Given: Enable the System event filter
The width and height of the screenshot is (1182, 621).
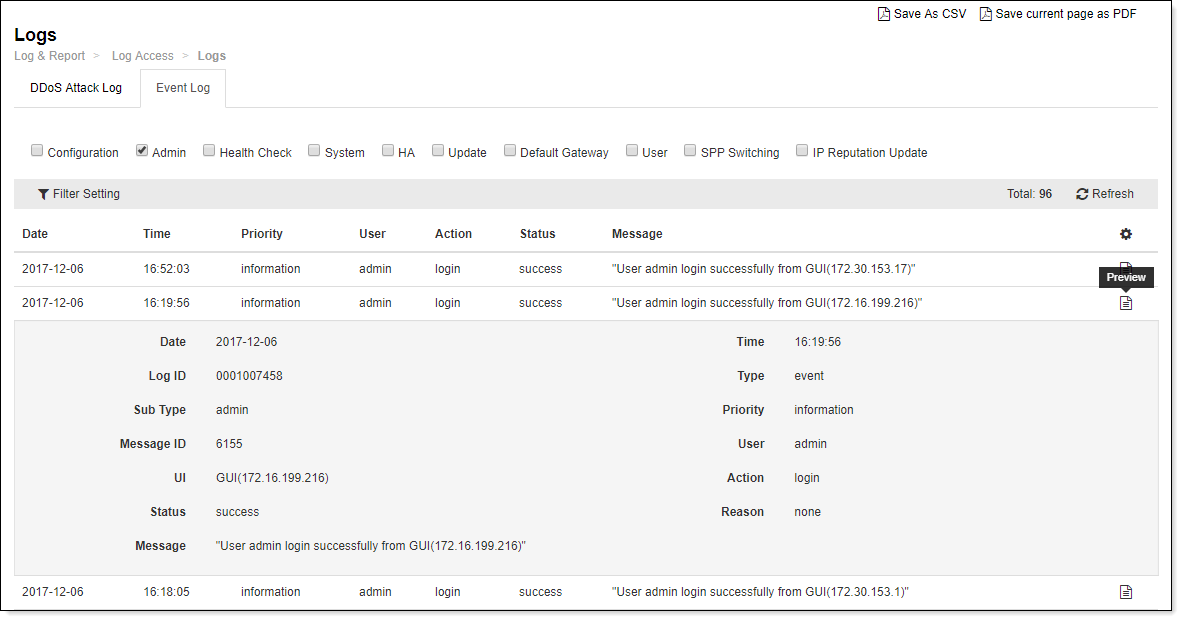Looking at the screenshot, I should 313,149.
